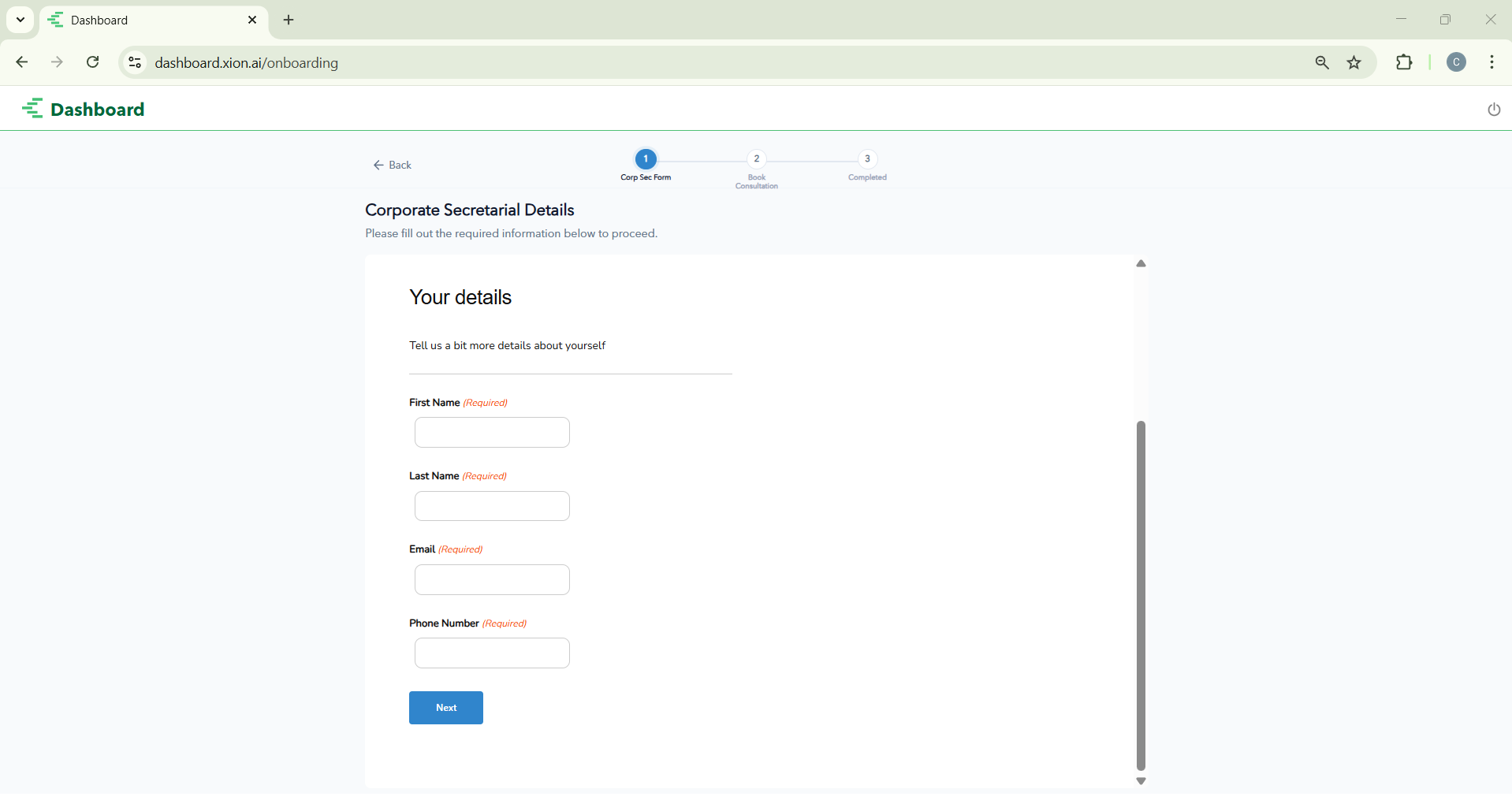This screenshot has height=800, width=1512.
Task: Click the Phone Number input field
Action: [492, 653]
